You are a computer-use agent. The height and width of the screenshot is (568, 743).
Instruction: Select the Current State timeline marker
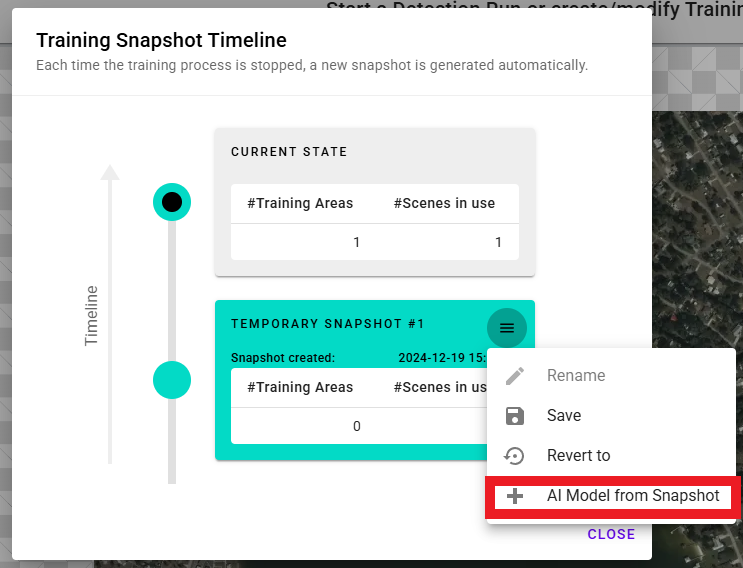point(172,202)
